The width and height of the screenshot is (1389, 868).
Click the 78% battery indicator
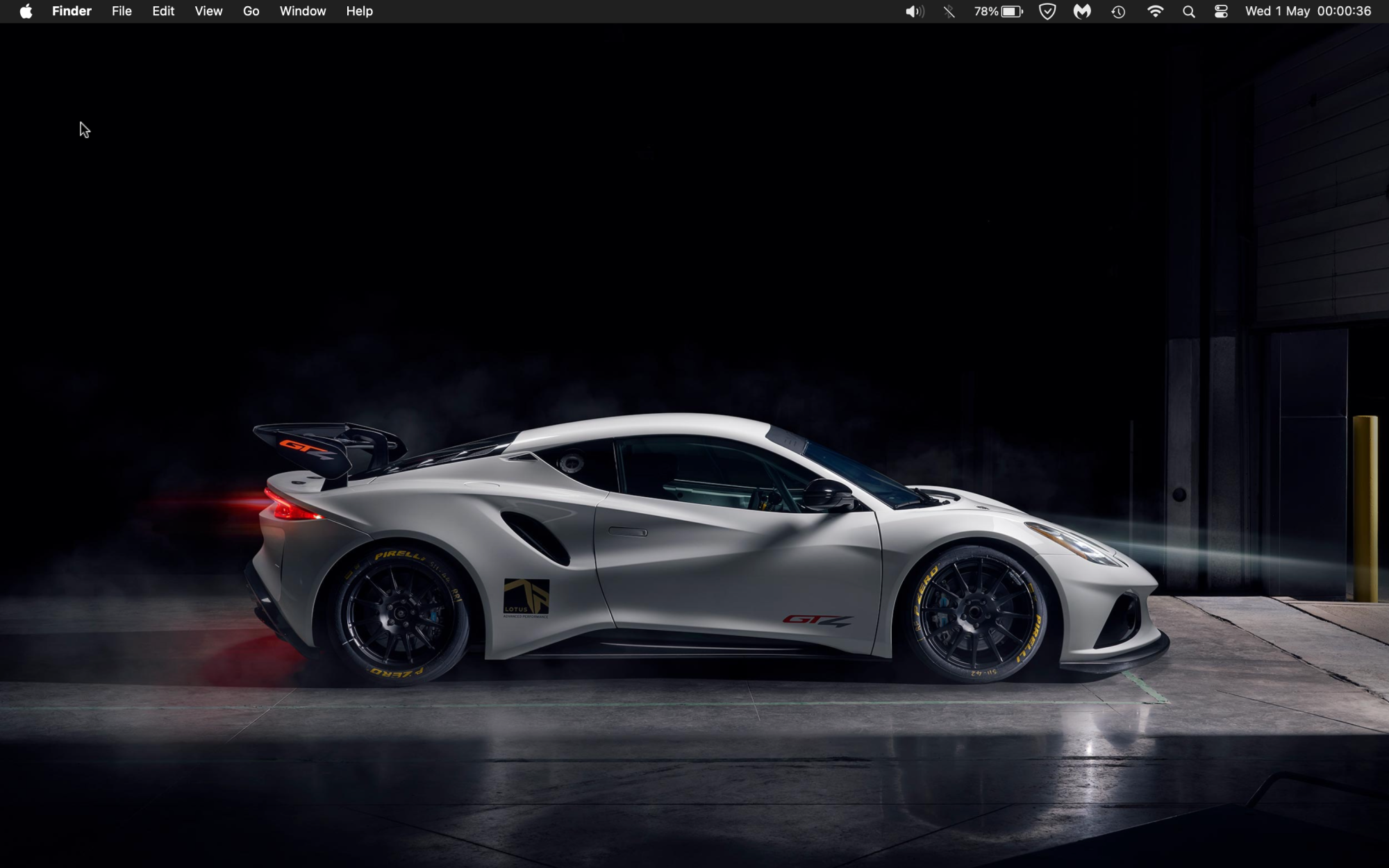tap(999, 11)
